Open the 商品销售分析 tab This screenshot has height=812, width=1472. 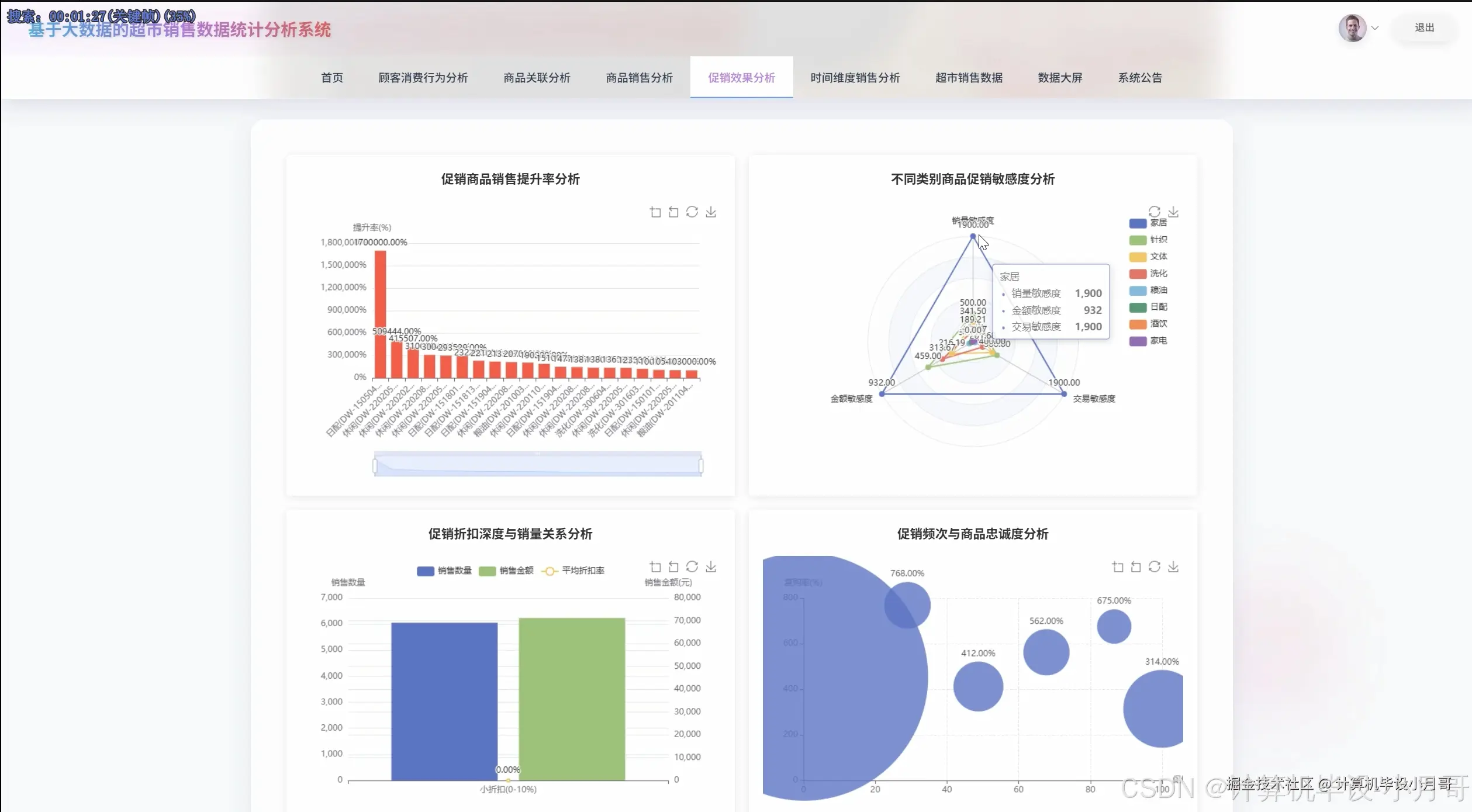coord(639,78)
